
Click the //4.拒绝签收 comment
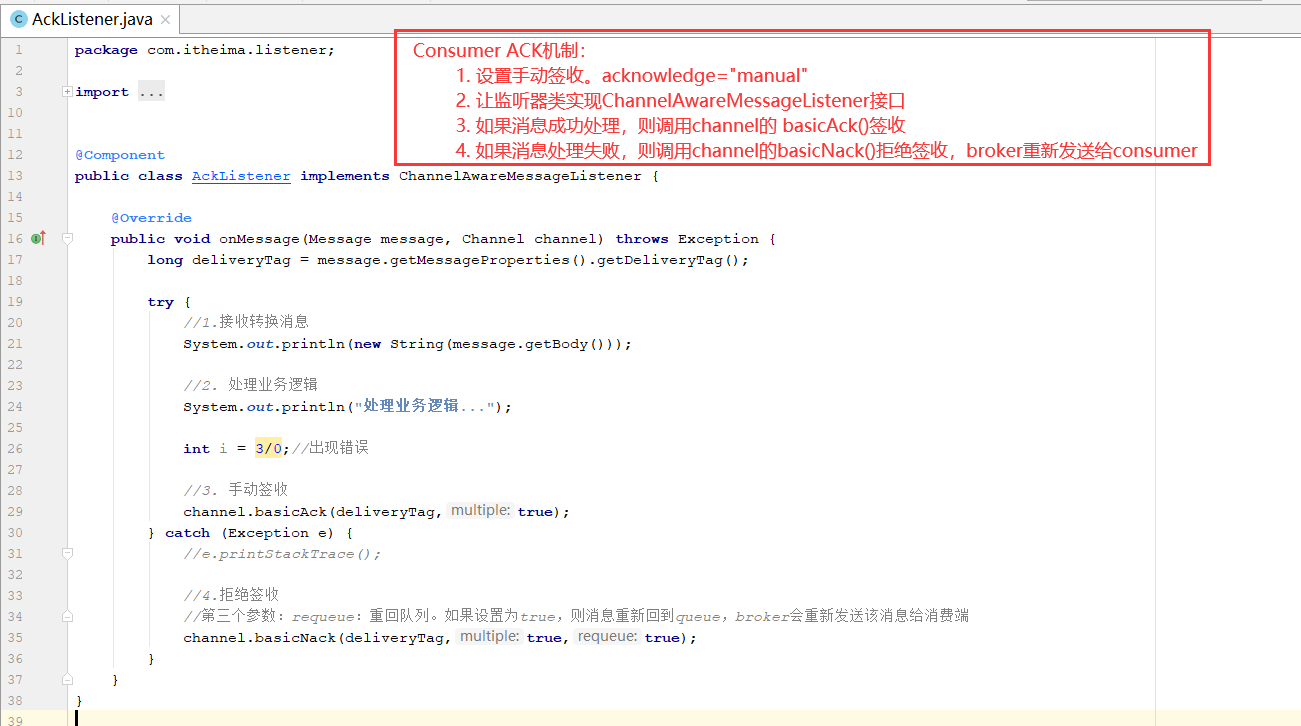point(231,595)
